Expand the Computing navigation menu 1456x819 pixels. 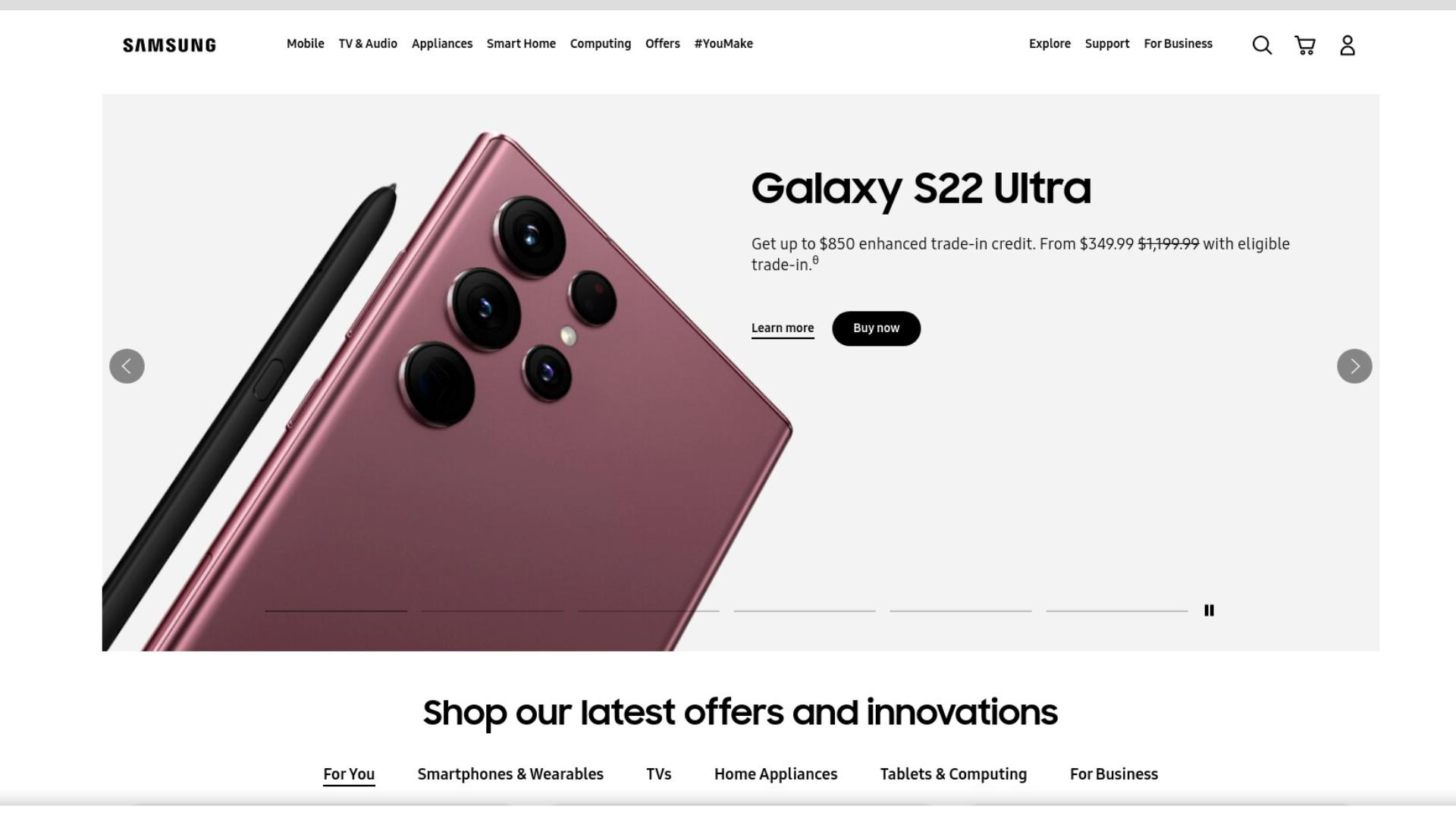coord(601,44)
